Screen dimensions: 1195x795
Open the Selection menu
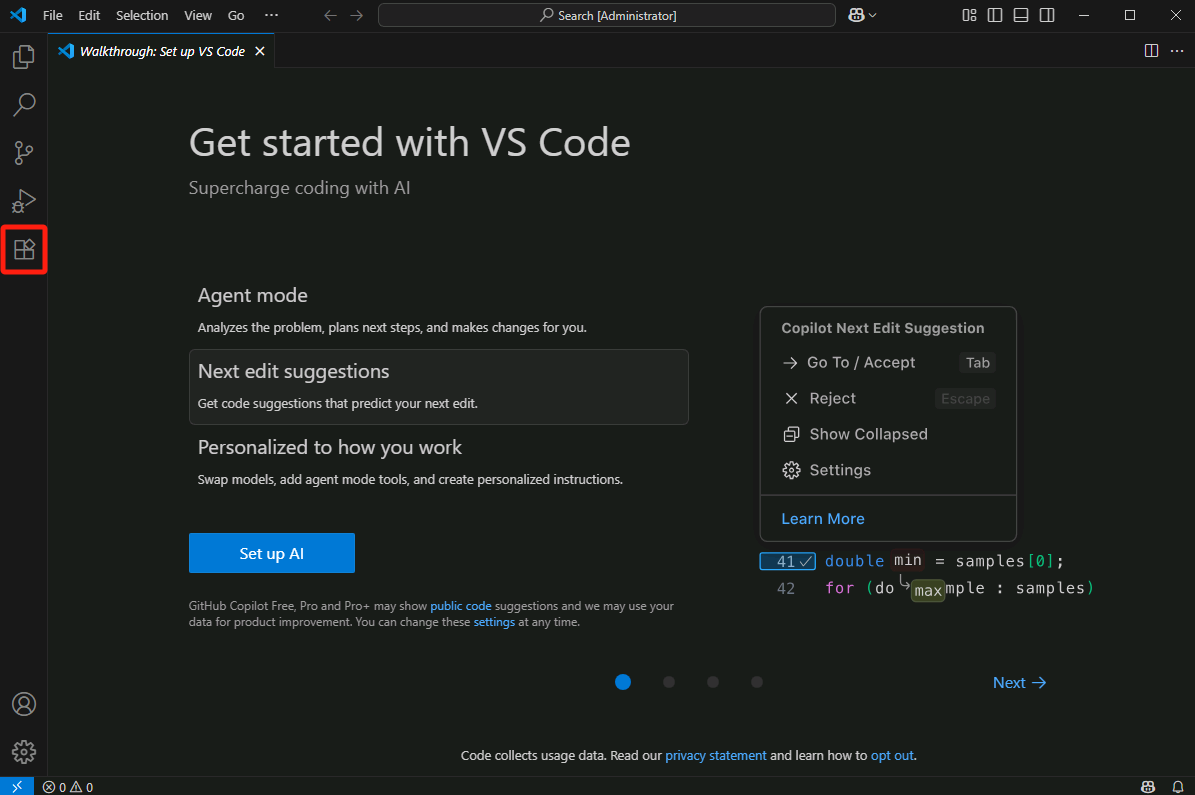click(x=142, y=15)
